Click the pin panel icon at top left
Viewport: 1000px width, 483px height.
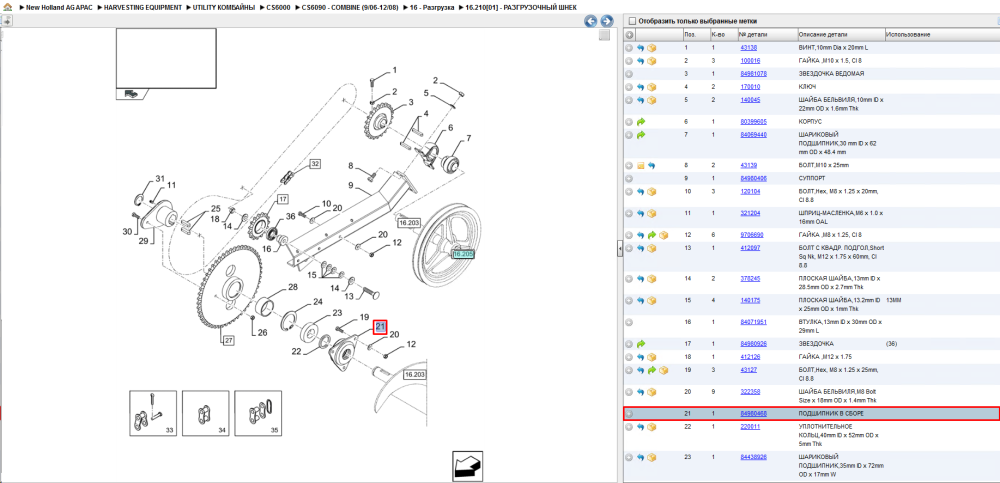pos(6,21)
